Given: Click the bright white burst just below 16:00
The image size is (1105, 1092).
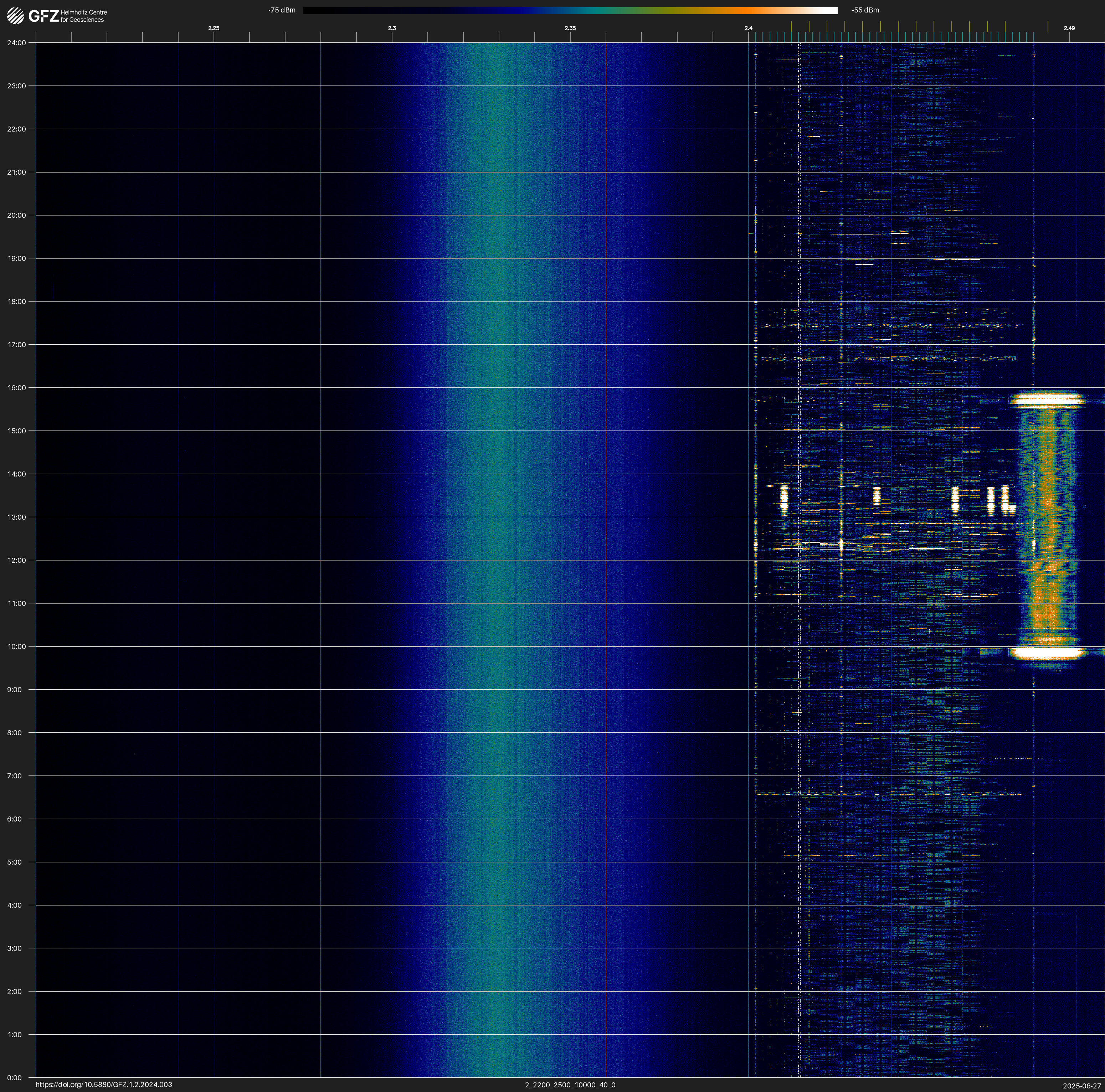Looking at the screenshot, I should [x=1047, y=399].
